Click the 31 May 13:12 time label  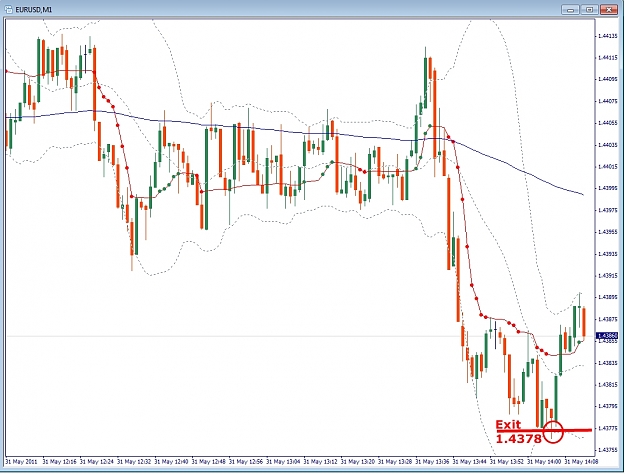click(x=320, y=462)
